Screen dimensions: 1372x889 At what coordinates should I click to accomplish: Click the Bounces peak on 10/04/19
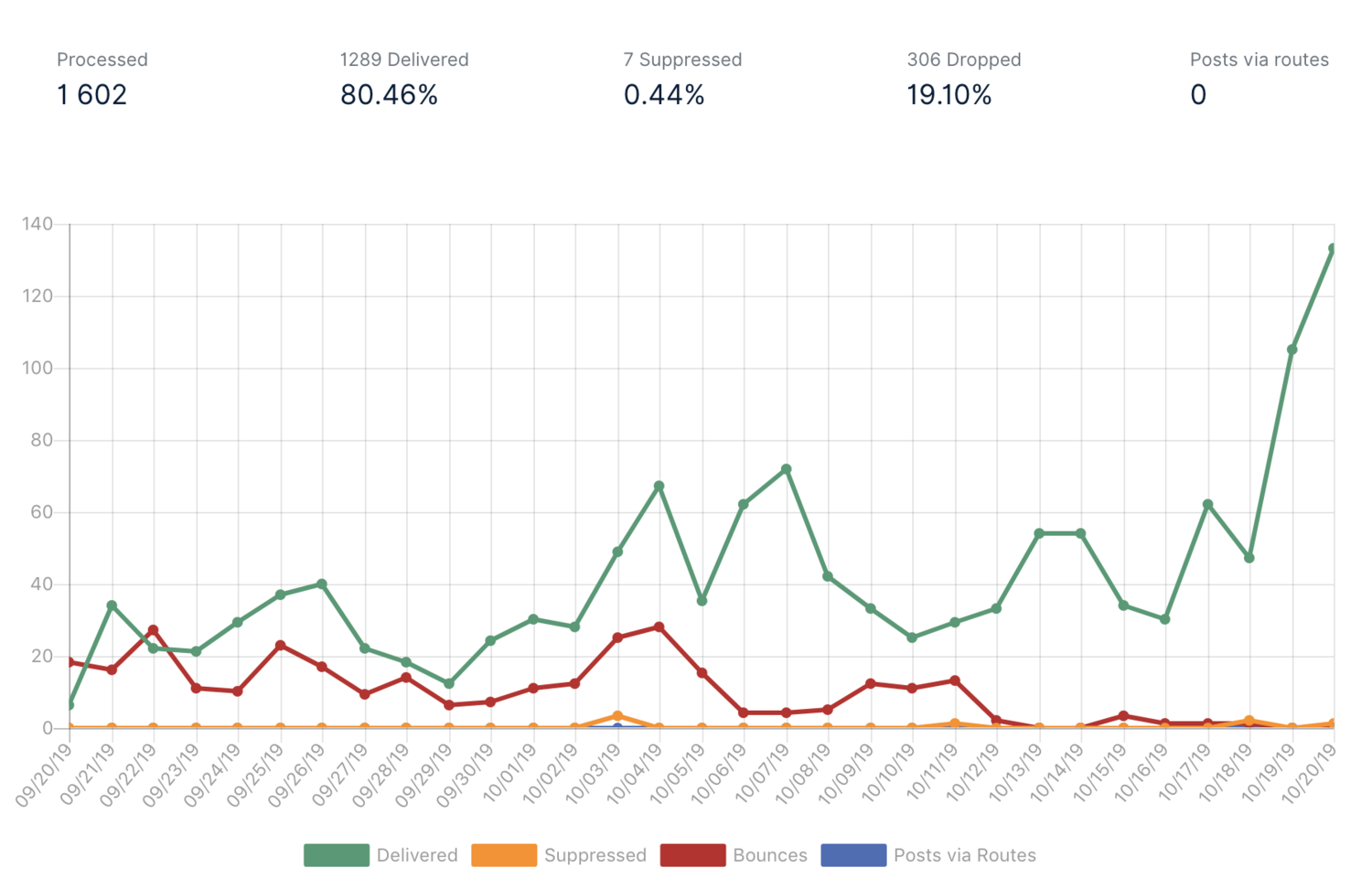click(x=659, y=627)
